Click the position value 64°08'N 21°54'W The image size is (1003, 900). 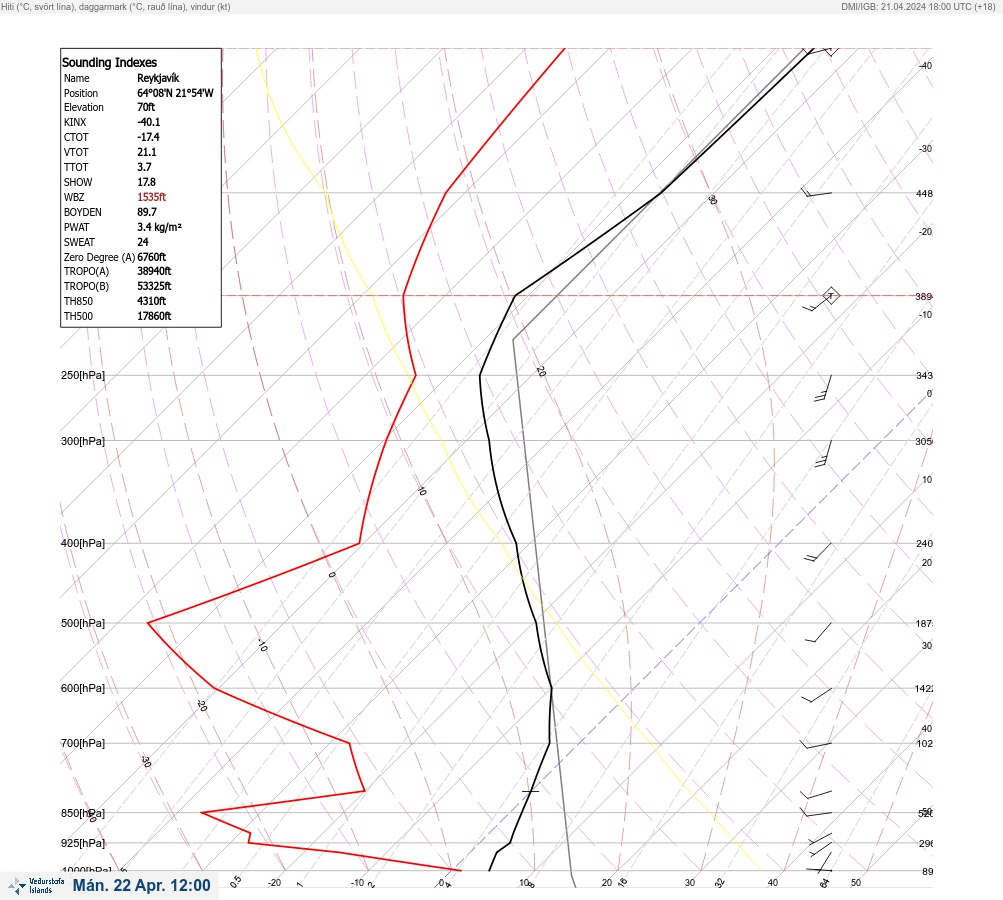pos(175,93)
